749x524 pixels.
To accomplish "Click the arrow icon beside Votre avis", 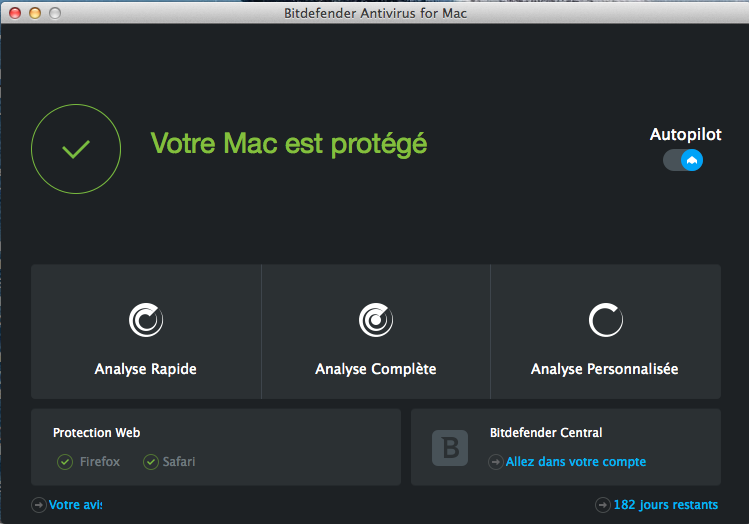I will 39,505.
